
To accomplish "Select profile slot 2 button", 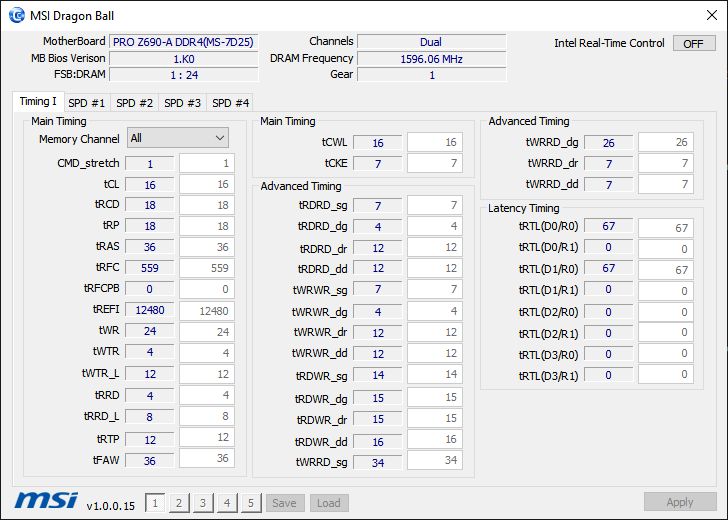I will (179, 503).
